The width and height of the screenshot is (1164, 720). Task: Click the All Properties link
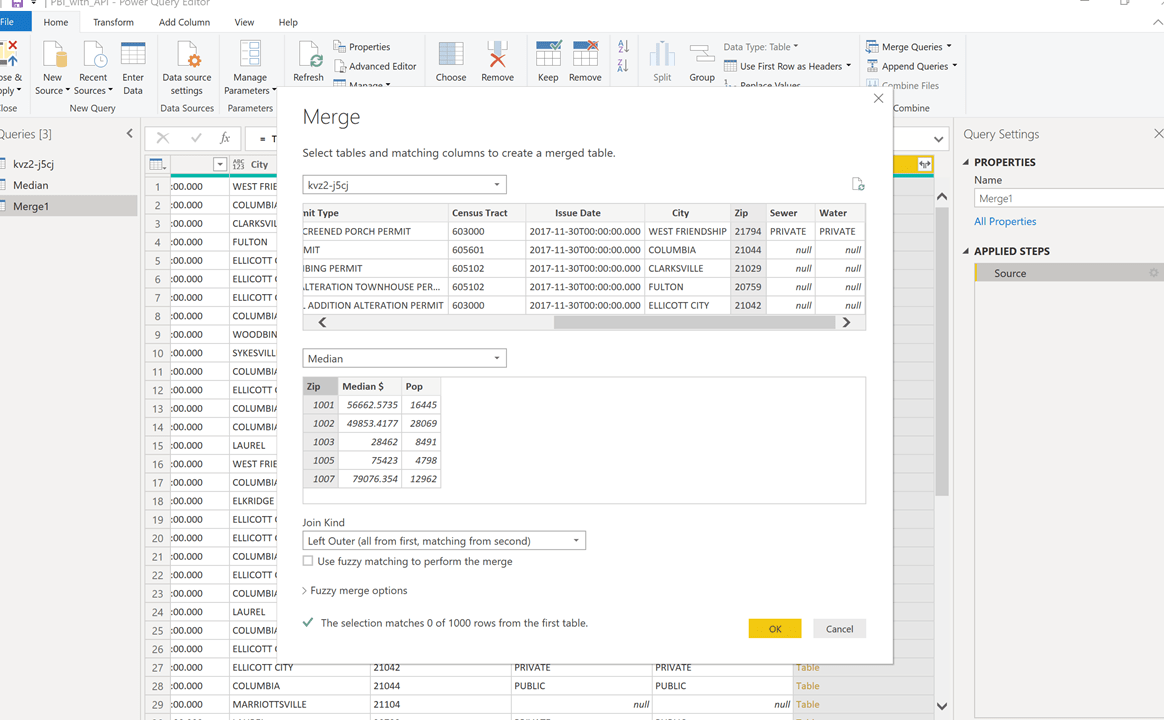(x=1005, y=222)
